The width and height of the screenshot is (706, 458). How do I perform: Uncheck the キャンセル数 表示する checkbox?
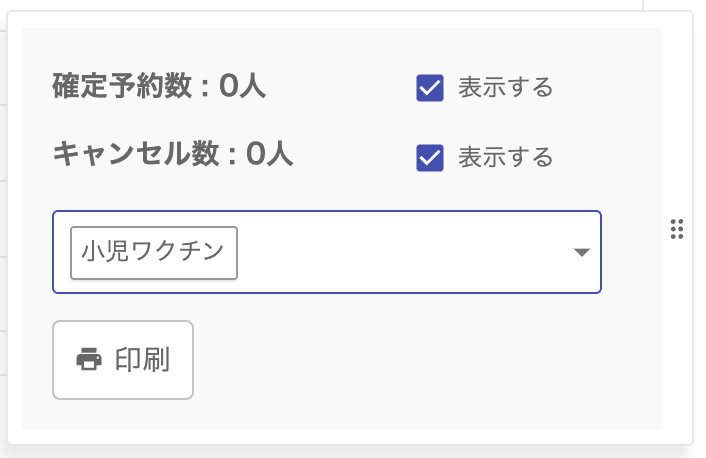click(430, 158)
